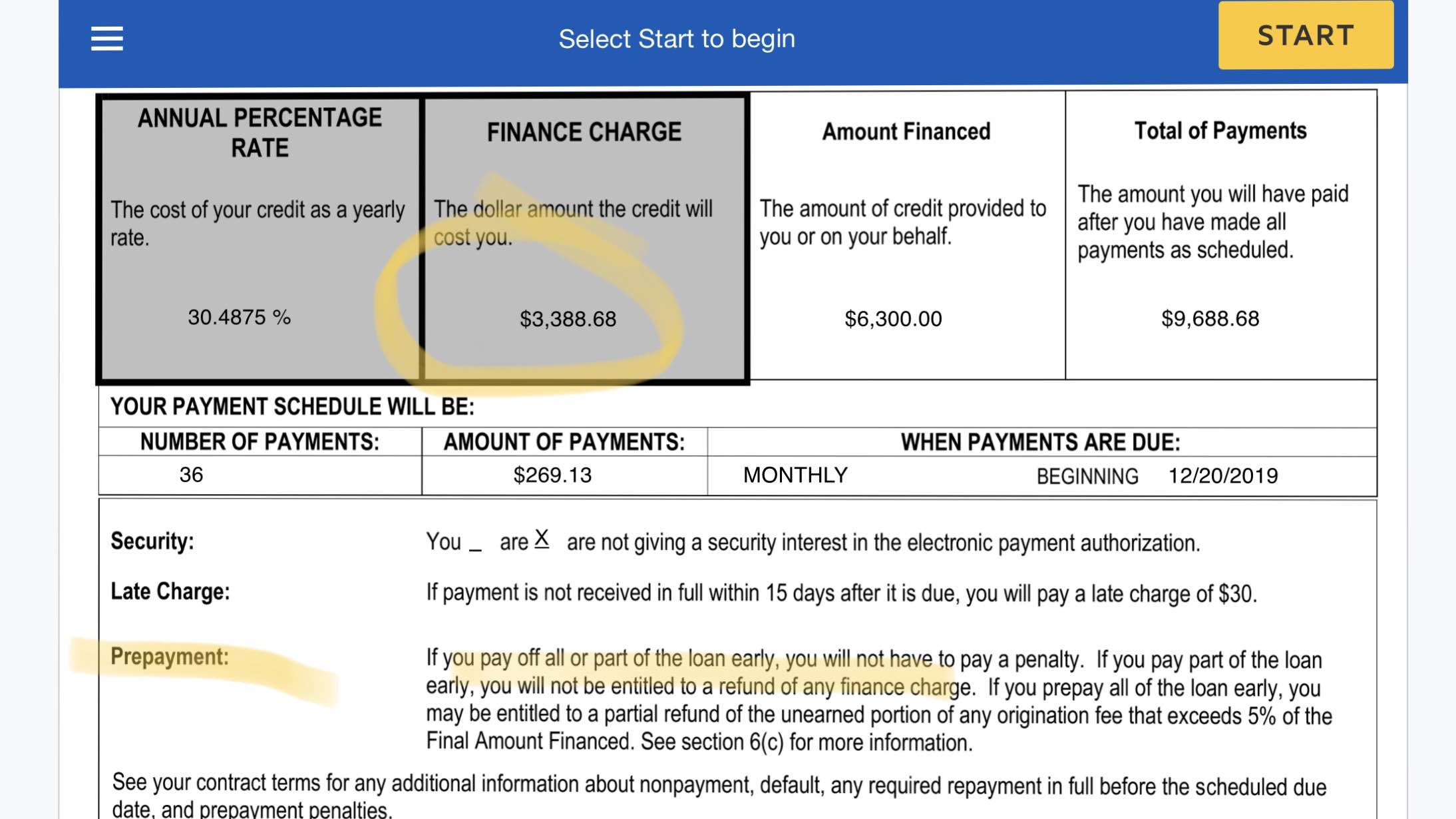Click the highlighted Prepayment label

click(169, 657)
